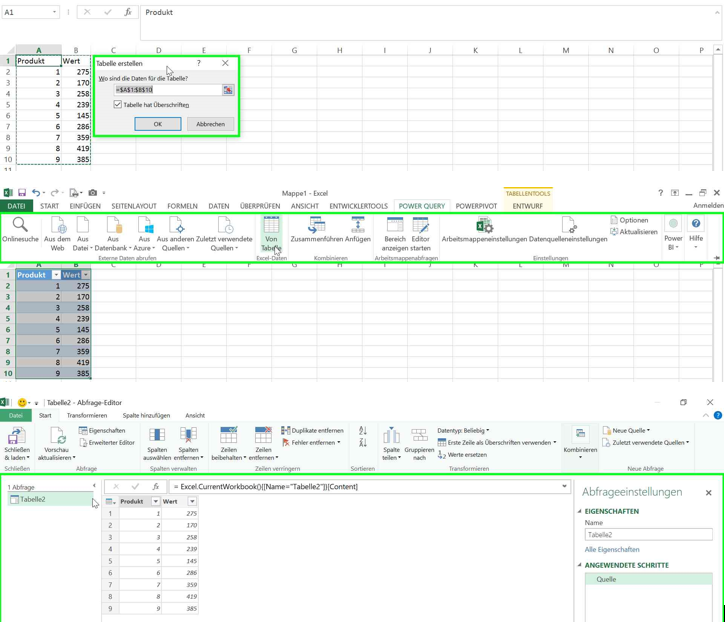Open Zuletzt verwendete Quellen dropdown in editor

tap(645, 443)
